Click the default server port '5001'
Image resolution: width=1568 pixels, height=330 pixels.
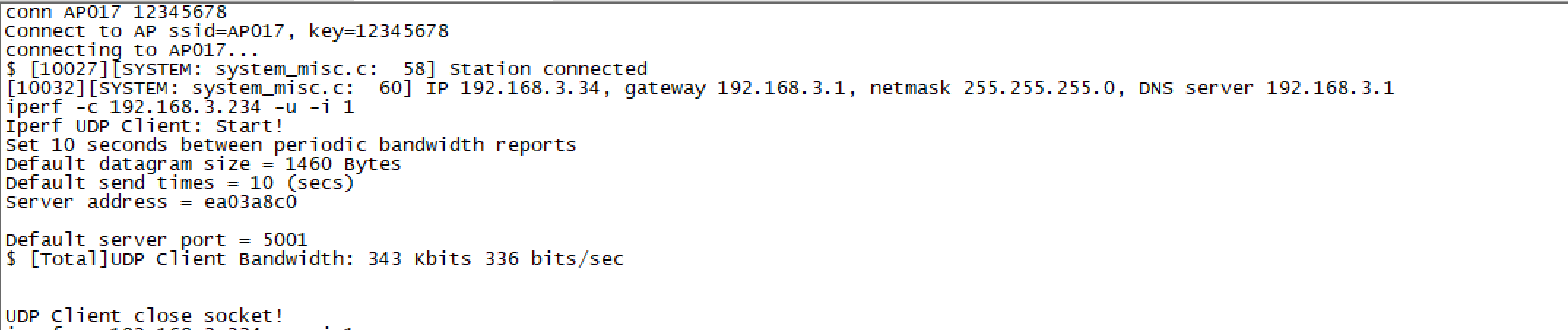286,240
